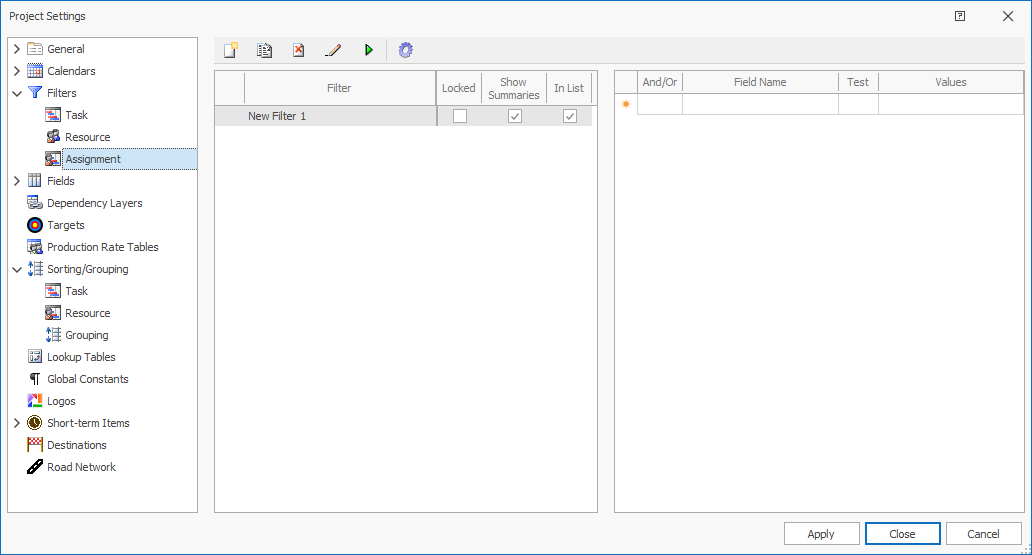The image size is (1032, 555).
Task: Select Grouping under Sorting/Grouping
Action: [86, 335]
